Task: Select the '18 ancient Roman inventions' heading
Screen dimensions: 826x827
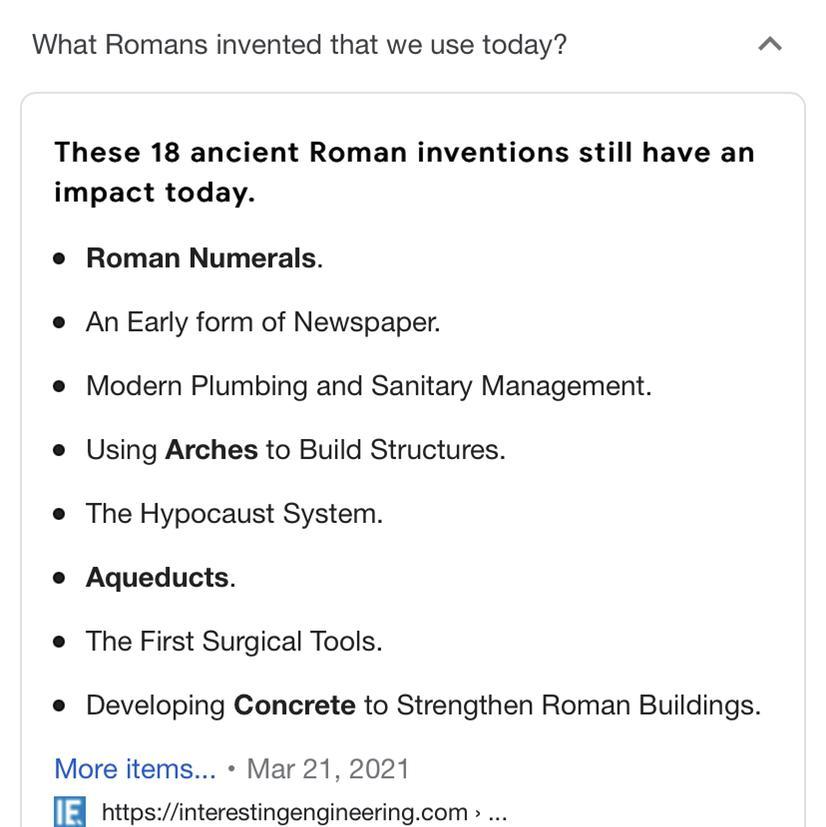Action: [404, 172]
